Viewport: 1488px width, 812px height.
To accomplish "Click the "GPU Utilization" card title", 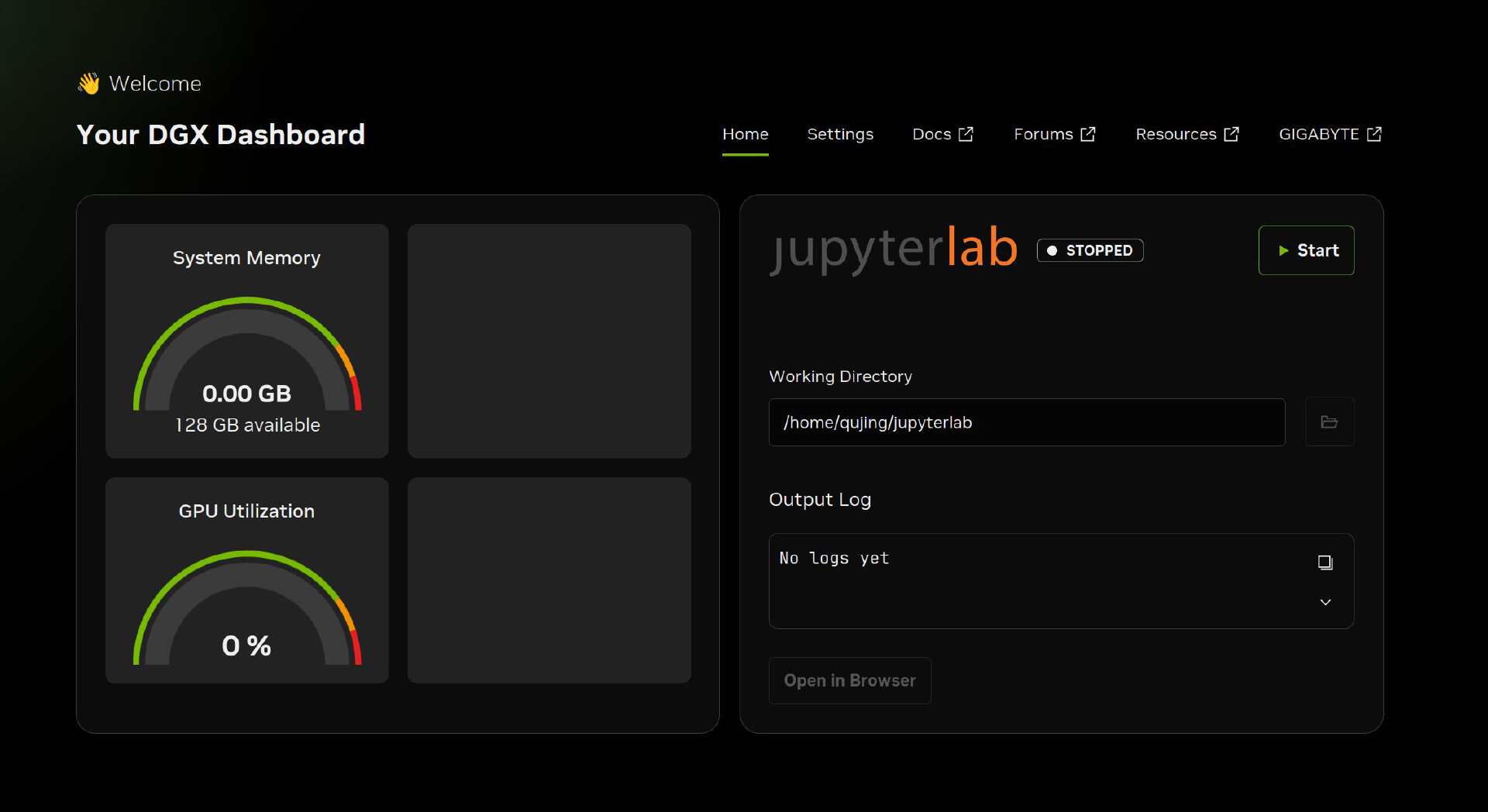I will click(x=246, y=511).
